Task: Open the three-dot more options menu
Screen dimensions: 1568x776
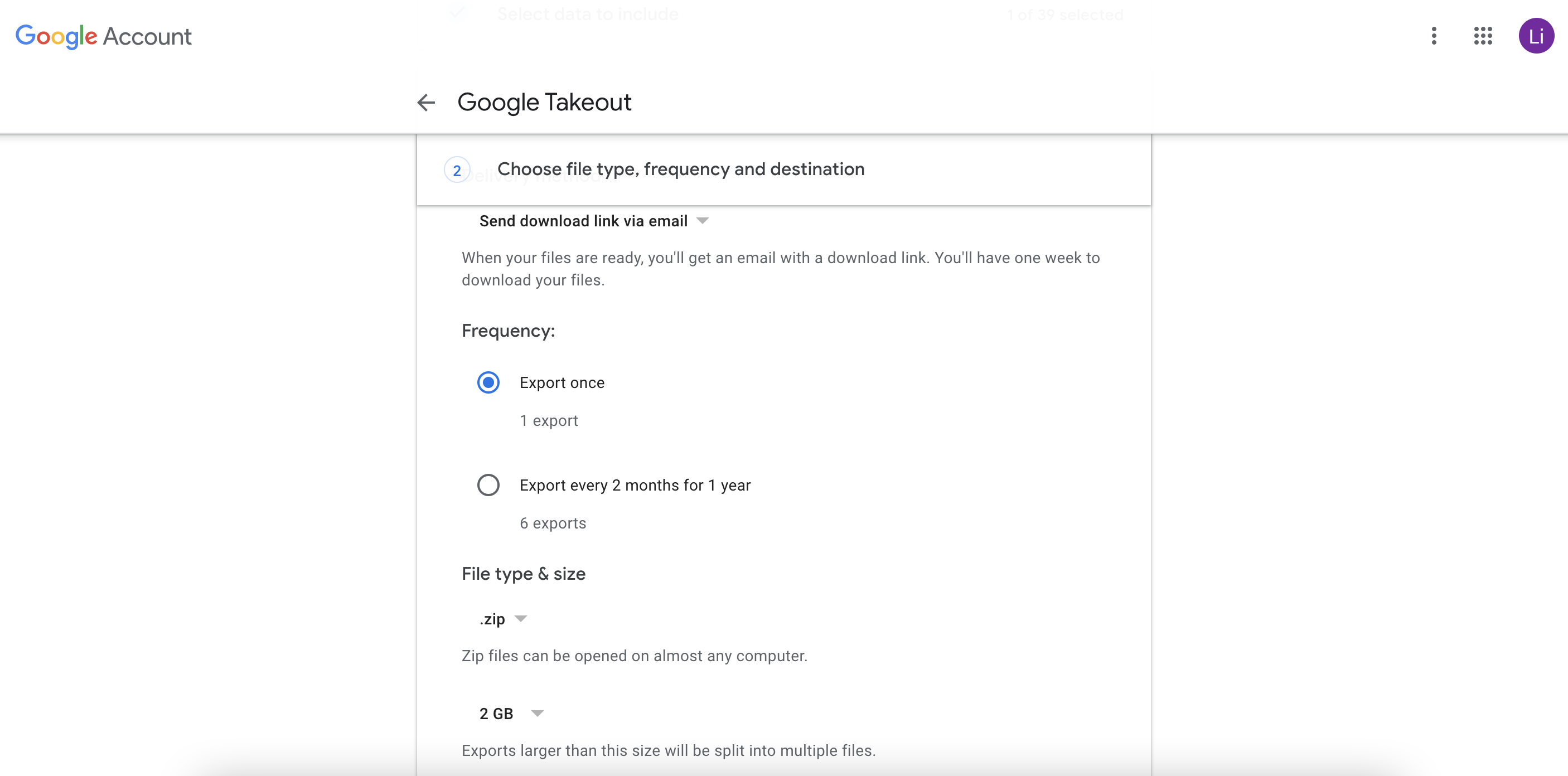Action: click(x=1434, y=36)
